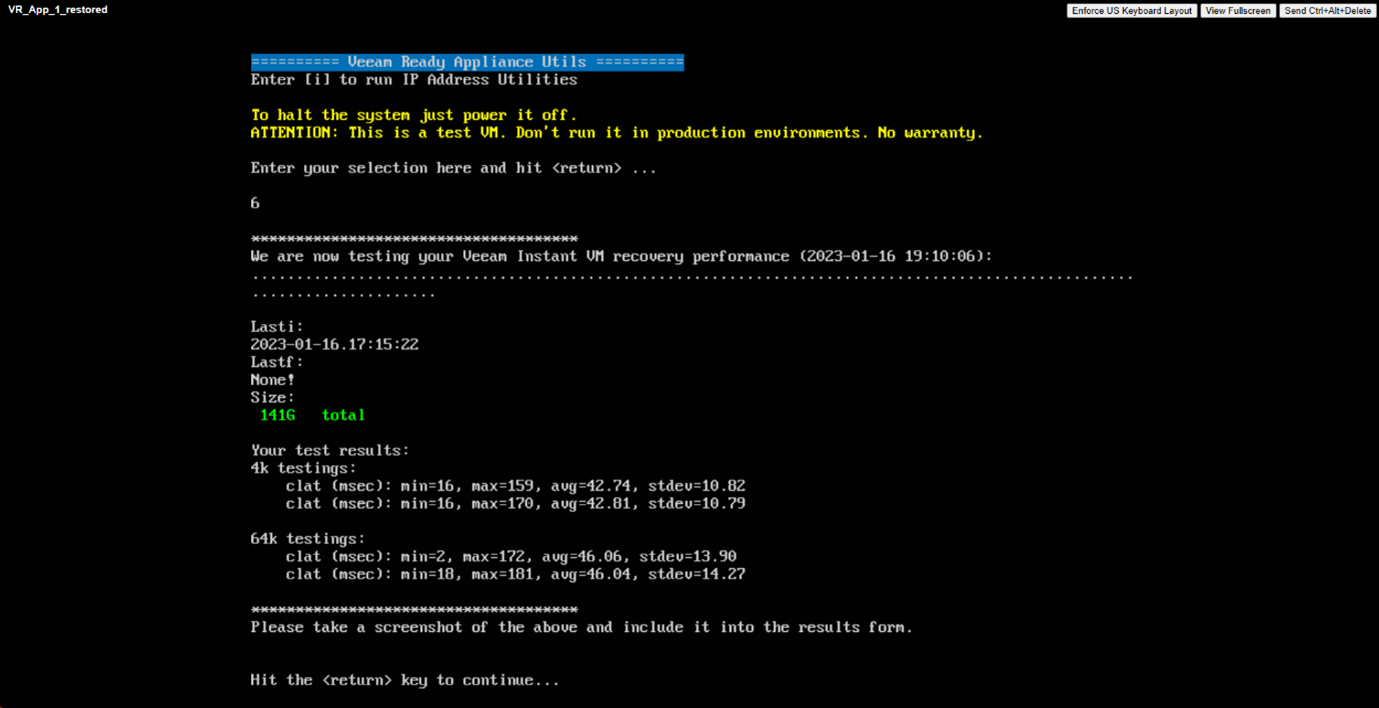Click the Lasti timestamp 2023-01-16.17:15:22
This screenshot has width=1379, height=708.
tap(334, 345)
